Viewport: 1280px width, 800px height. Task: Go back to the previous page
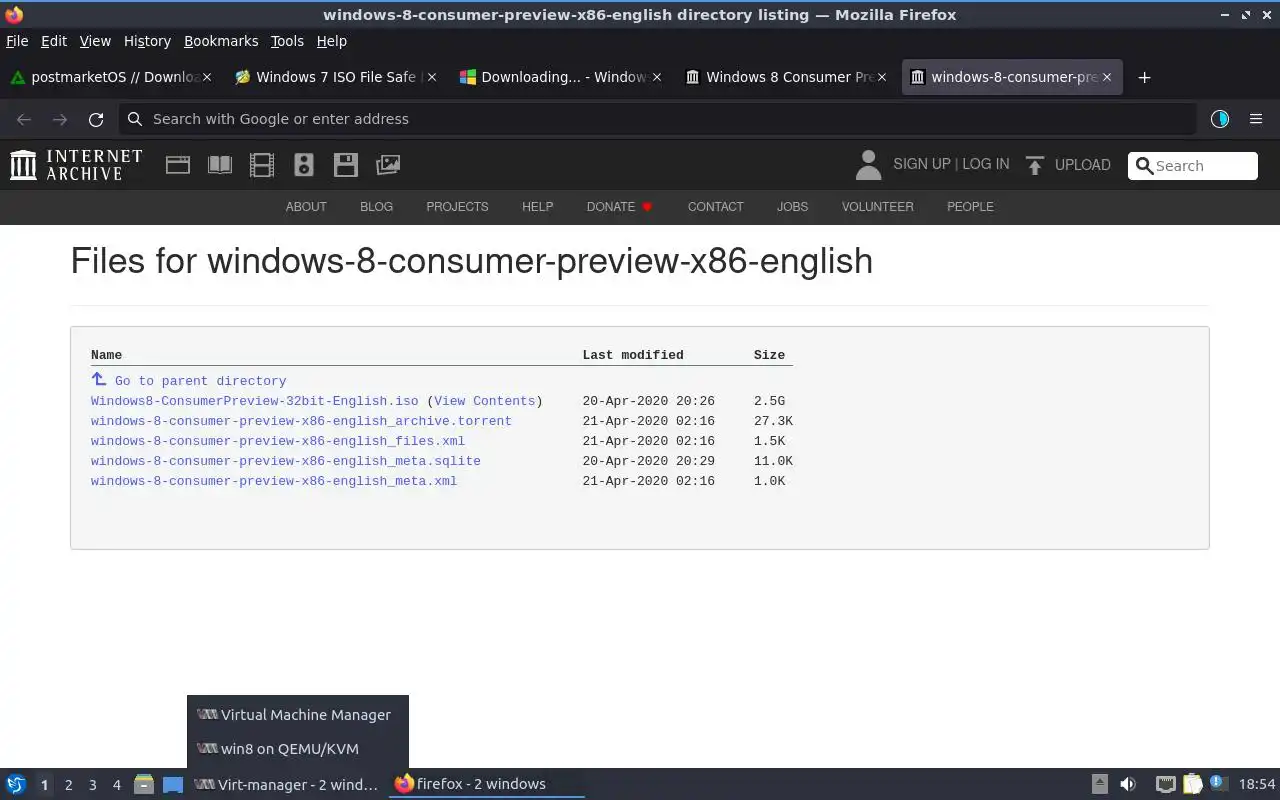(24, 119)
